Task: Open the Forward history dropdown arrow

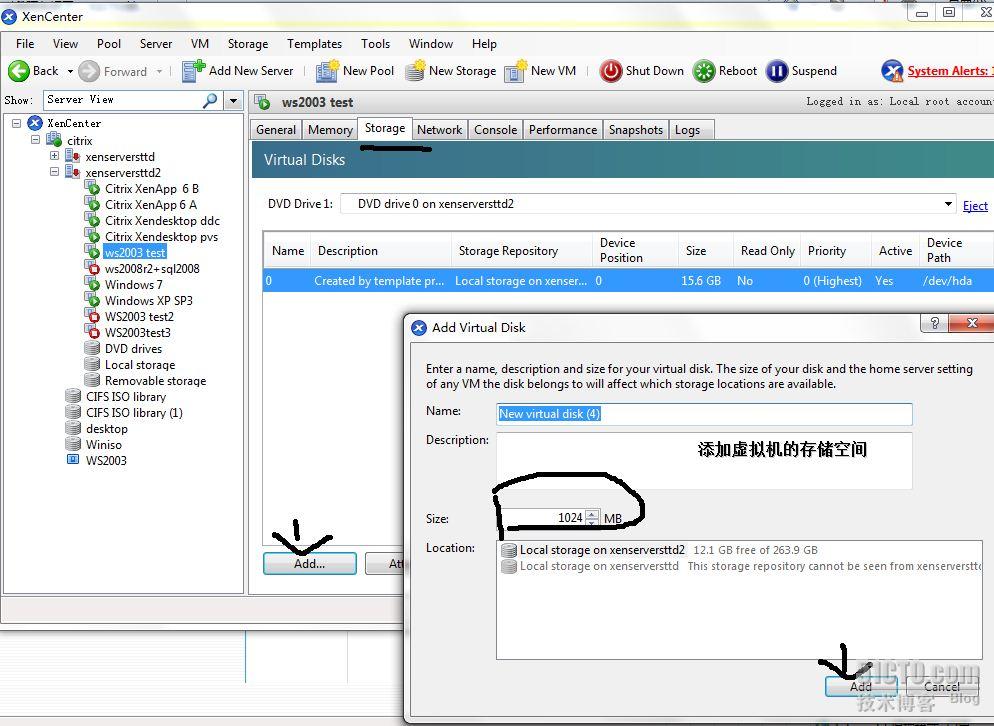Action: point(159,71)
